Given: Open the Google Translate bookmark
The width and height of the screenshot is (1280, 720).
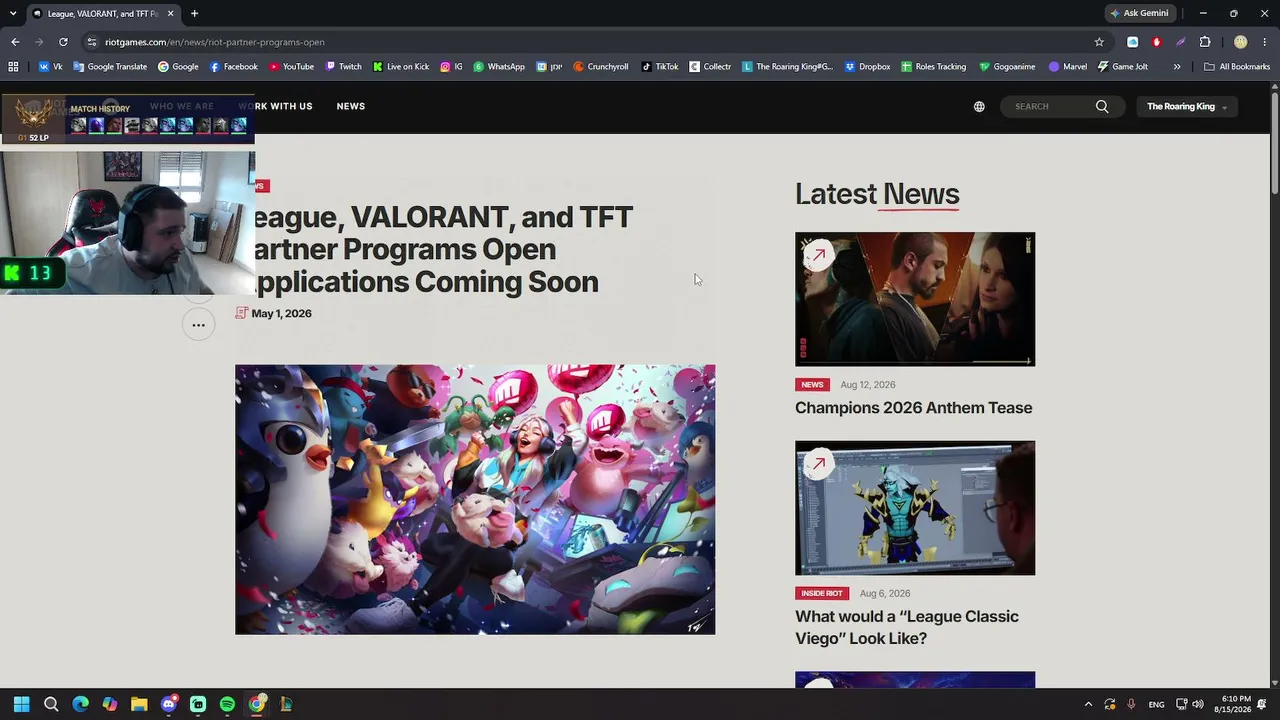Looking at the screenshot, I should tap(109, 67).
